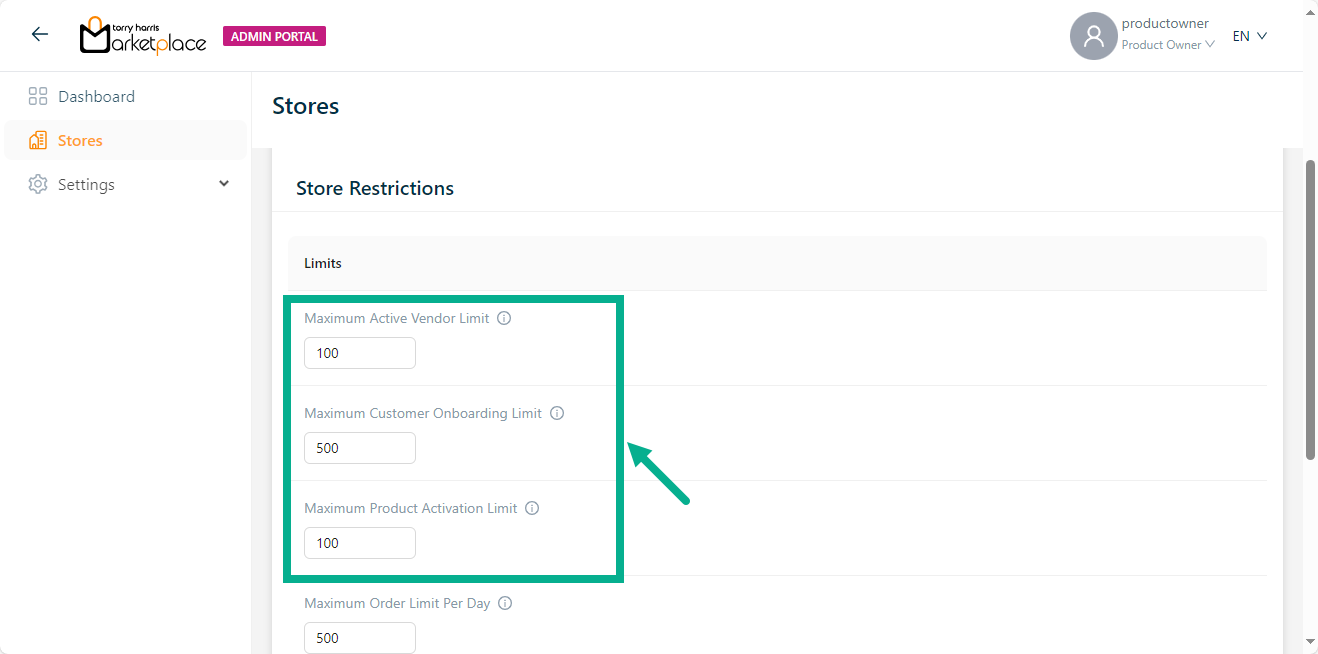The height and width of the screenshot is (654, 1318).
Task: Select Stores in the sidebar
Action: [80, 141]
